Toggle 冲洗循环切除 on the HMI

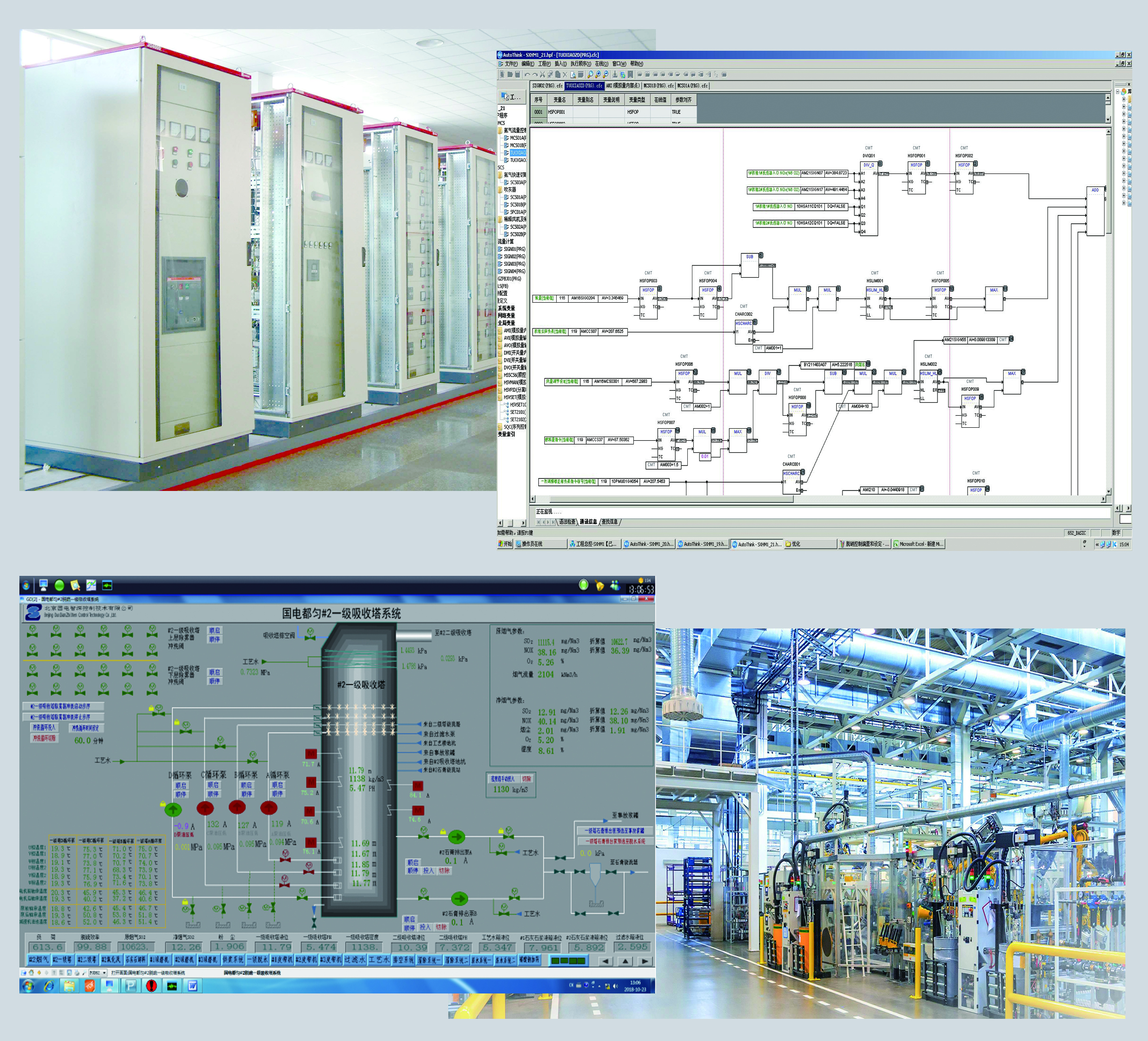tap(44, 738)
